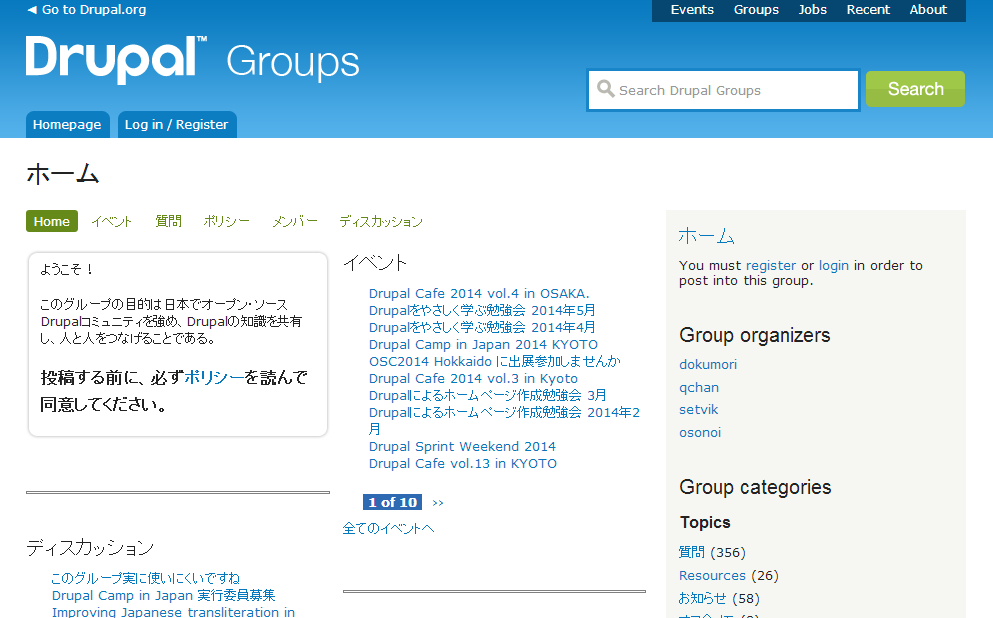Click the green Search button
Viewport: 993px width, 618px height.
pyautogui.click(x=915, y=89)
